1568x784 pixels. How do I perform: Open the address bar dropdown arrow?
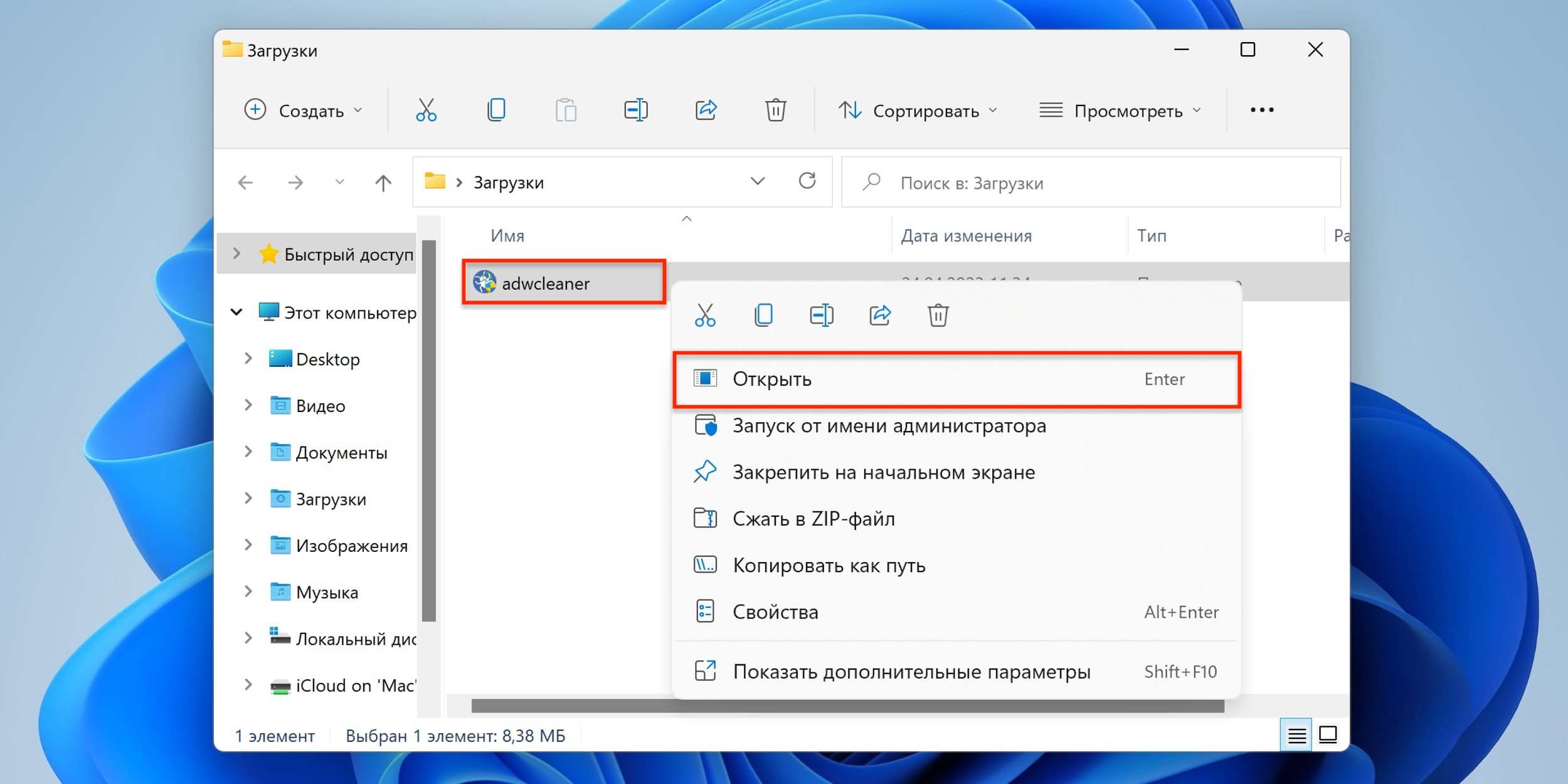pyautogui.click(x=758, y=182)
